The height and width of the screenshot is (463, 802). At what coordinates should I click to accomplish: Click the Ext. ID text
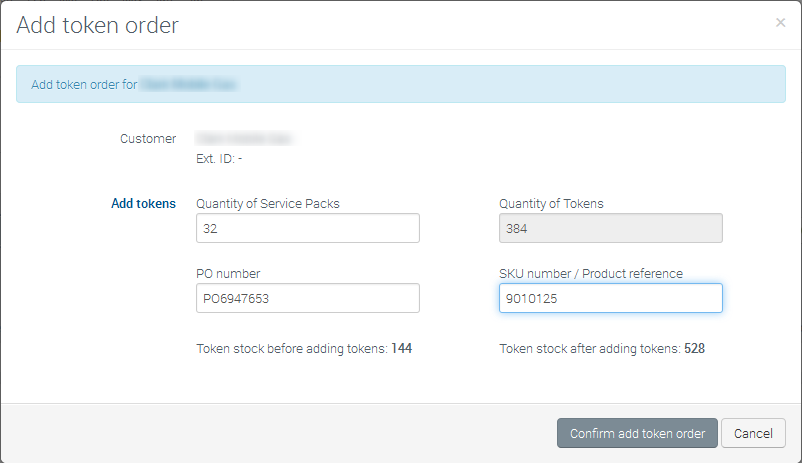[x=219, y=158]
